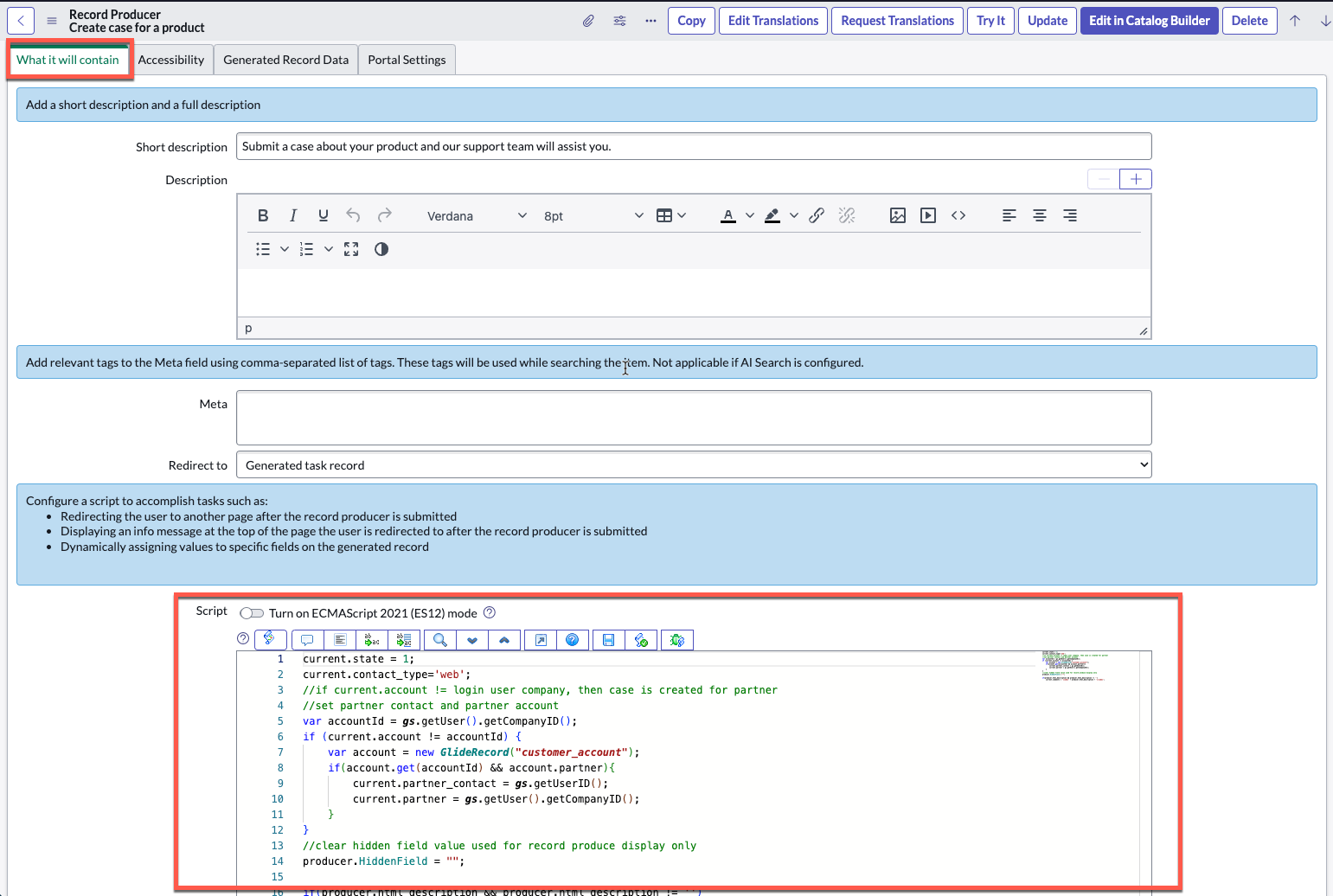
Task: Insert or edit link in Description
Action: tap(817, 215)
